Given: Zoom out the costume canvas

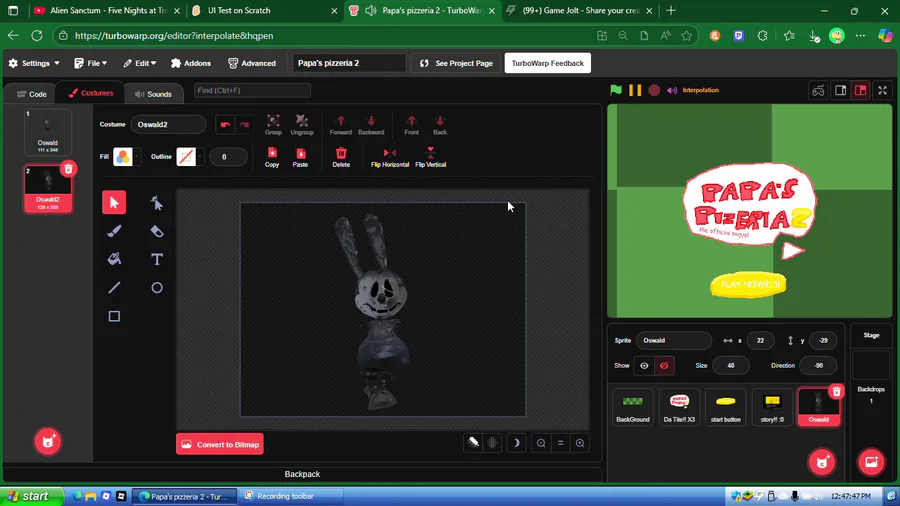Looking at the screenshot, I should tap(541, 443).
